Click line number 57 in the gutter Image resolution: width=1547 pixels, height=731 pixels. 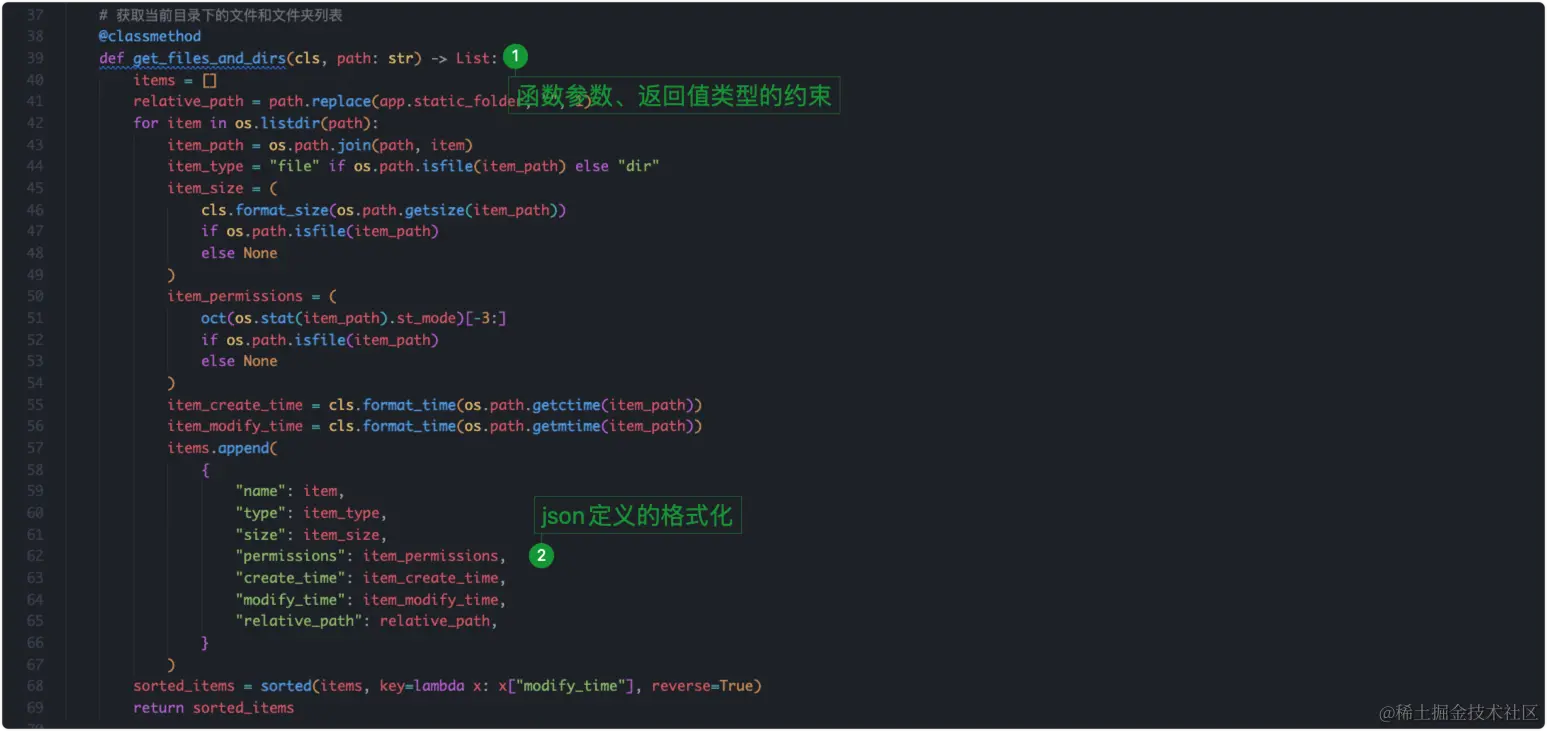click(x=35, y=448)
